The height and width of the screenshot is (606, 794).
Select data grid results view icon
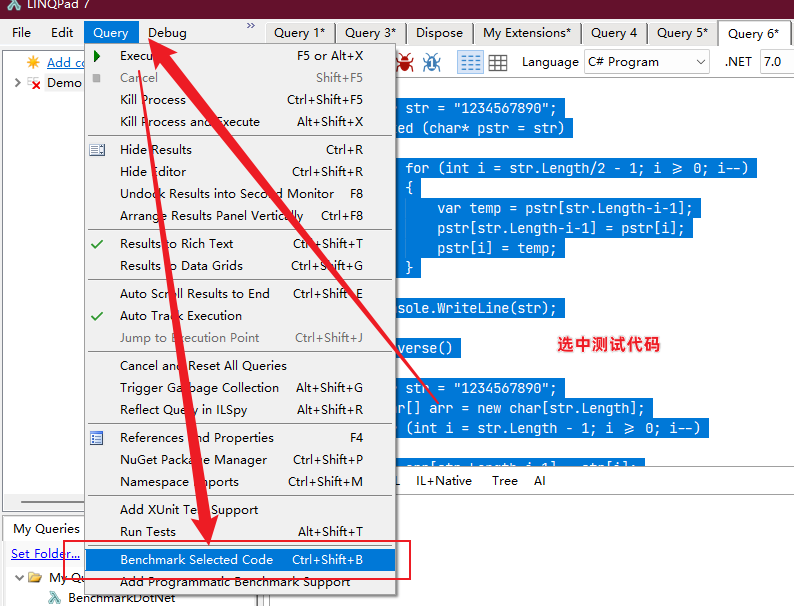tap(497, 62)
